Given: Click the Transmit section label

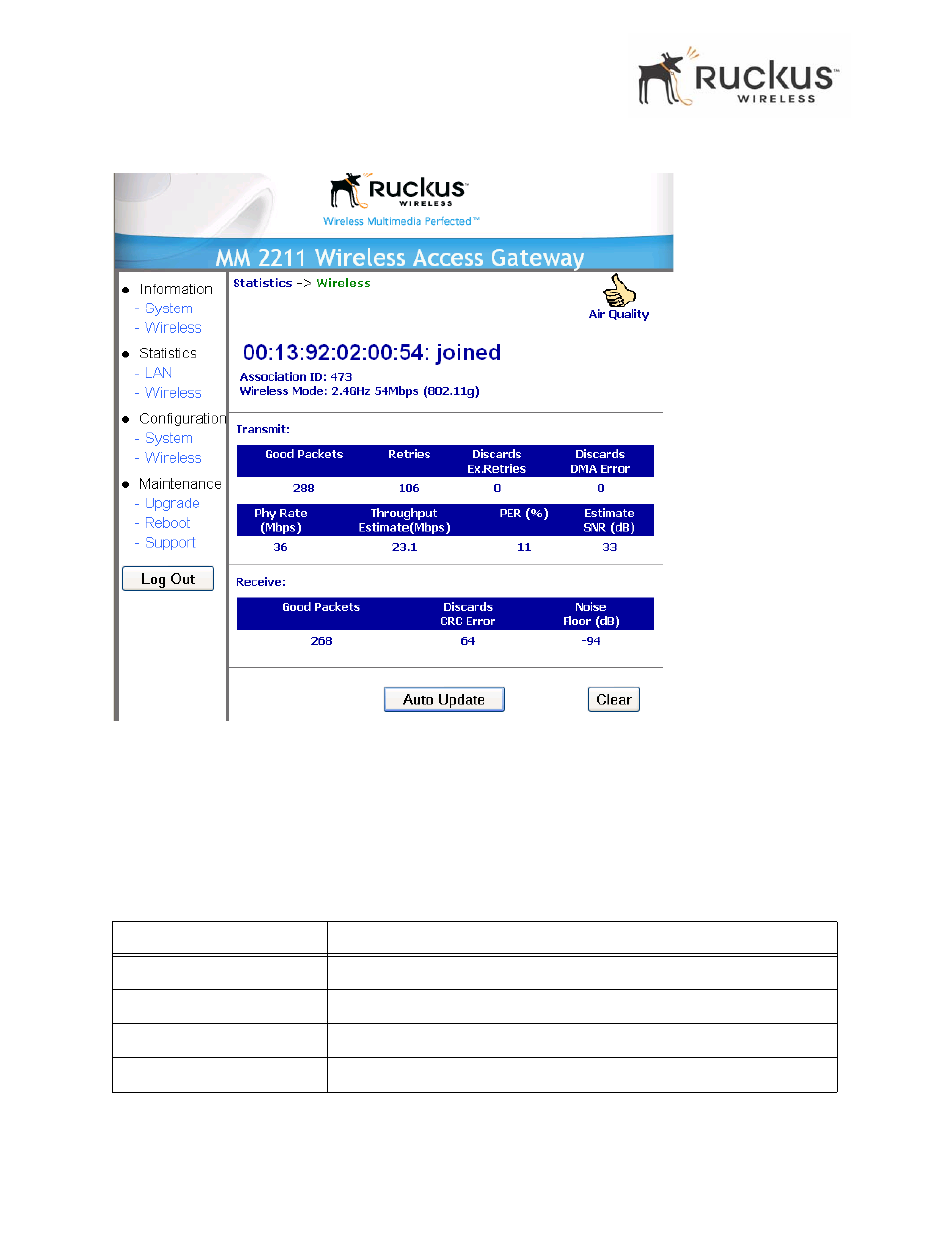Looking at the screenshot, I should (262, 429).
